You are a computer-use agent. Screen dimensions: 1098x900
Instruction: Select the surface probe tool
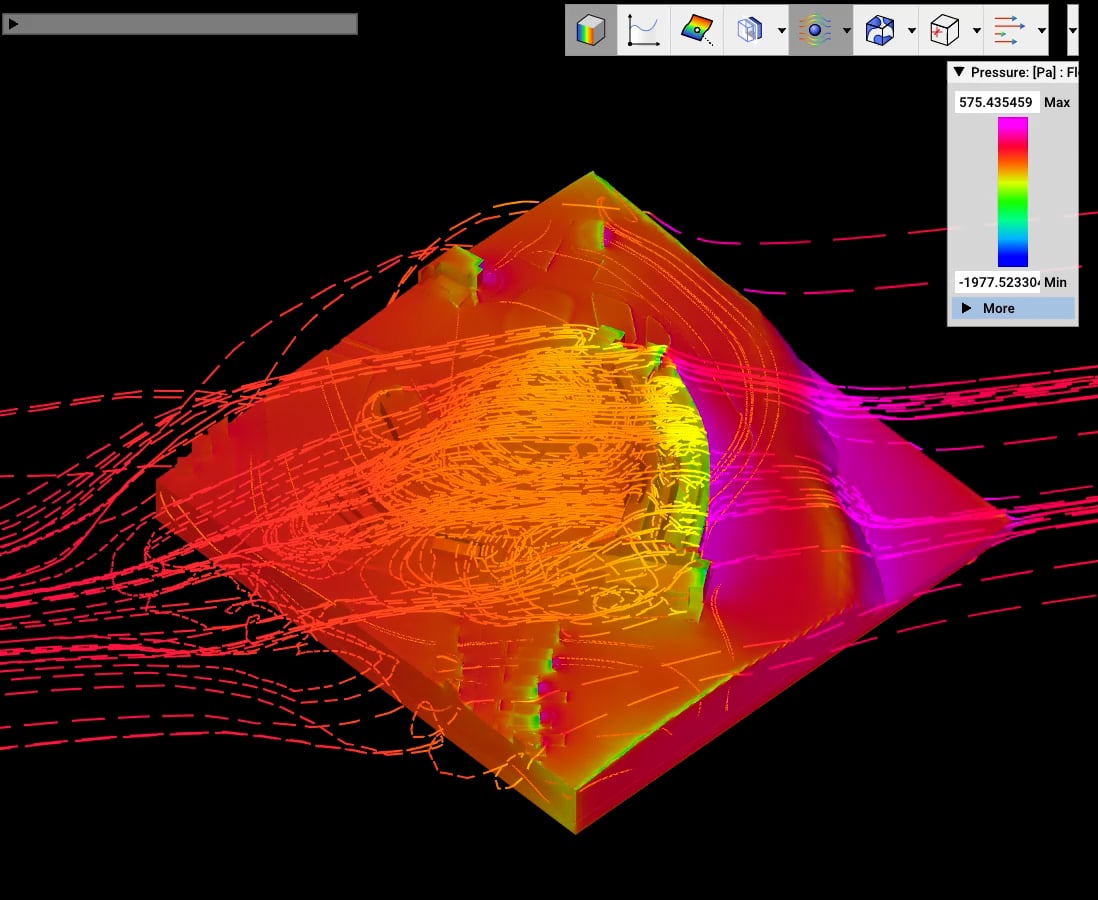698,30
